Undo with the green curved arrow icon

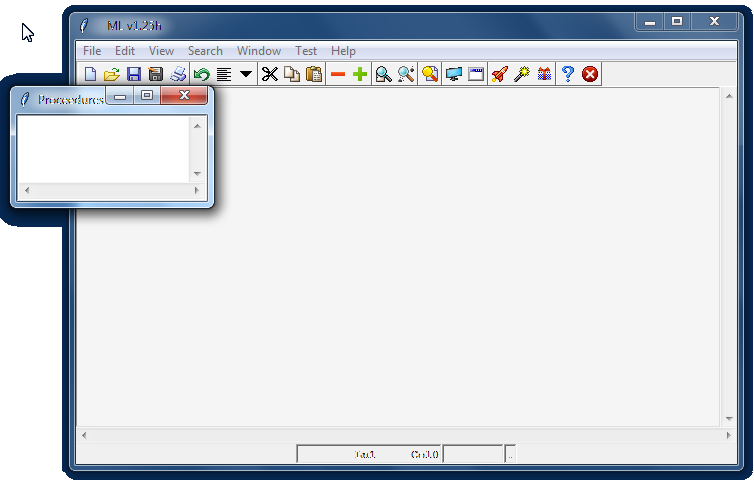click(201, 74)
